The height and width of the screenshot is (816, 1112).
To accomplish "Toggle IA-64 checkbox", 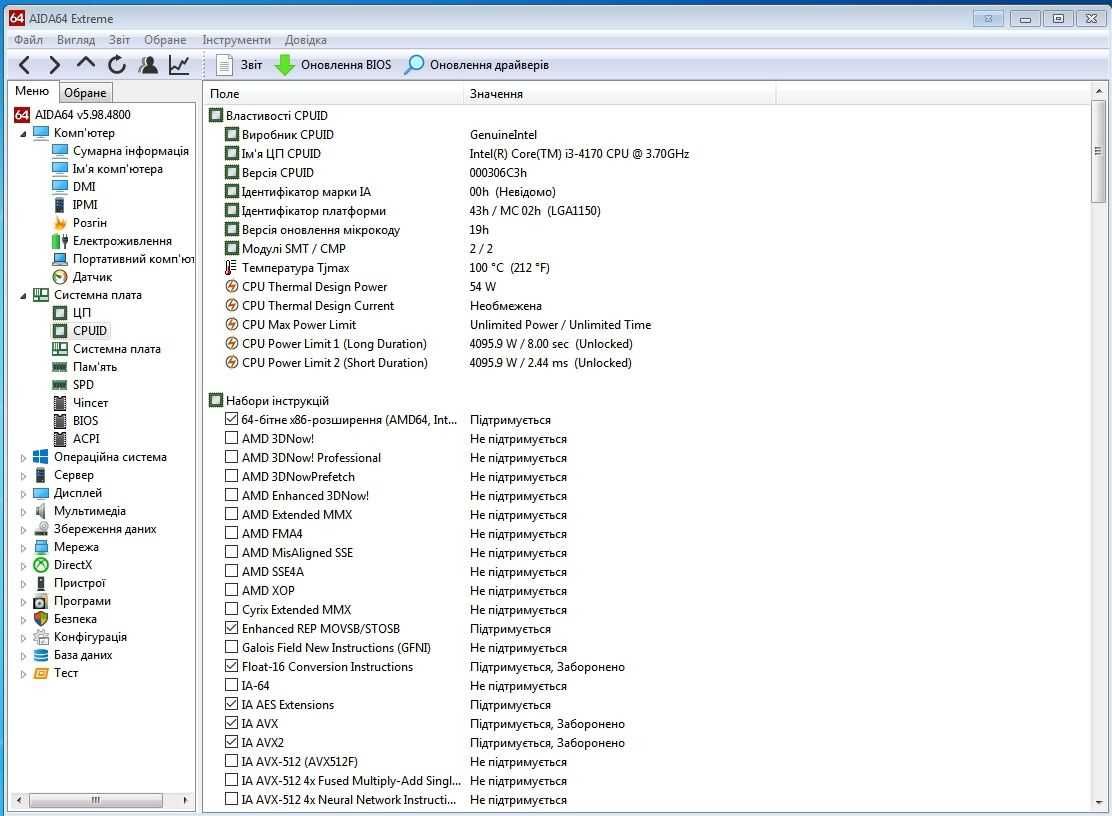I will 231,686.
